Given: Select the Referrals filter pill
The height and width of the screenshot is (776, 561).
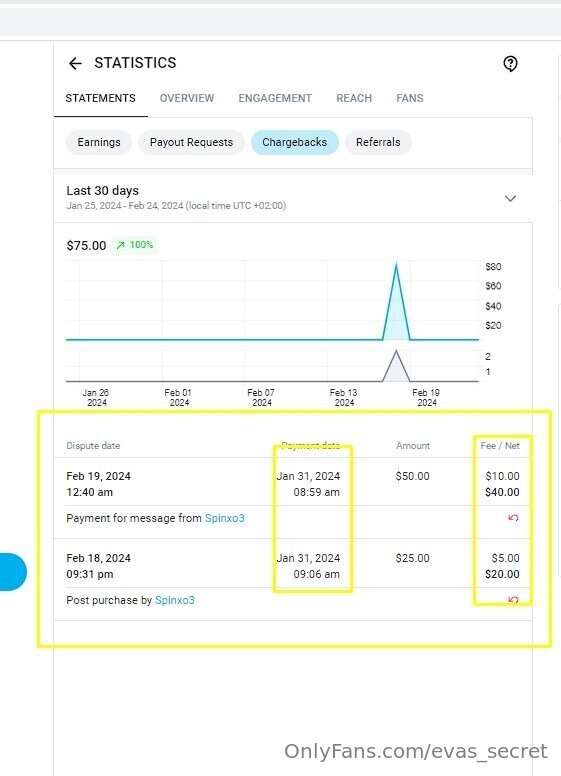Looking at the screenshot, I should click(x=378, y=143).
